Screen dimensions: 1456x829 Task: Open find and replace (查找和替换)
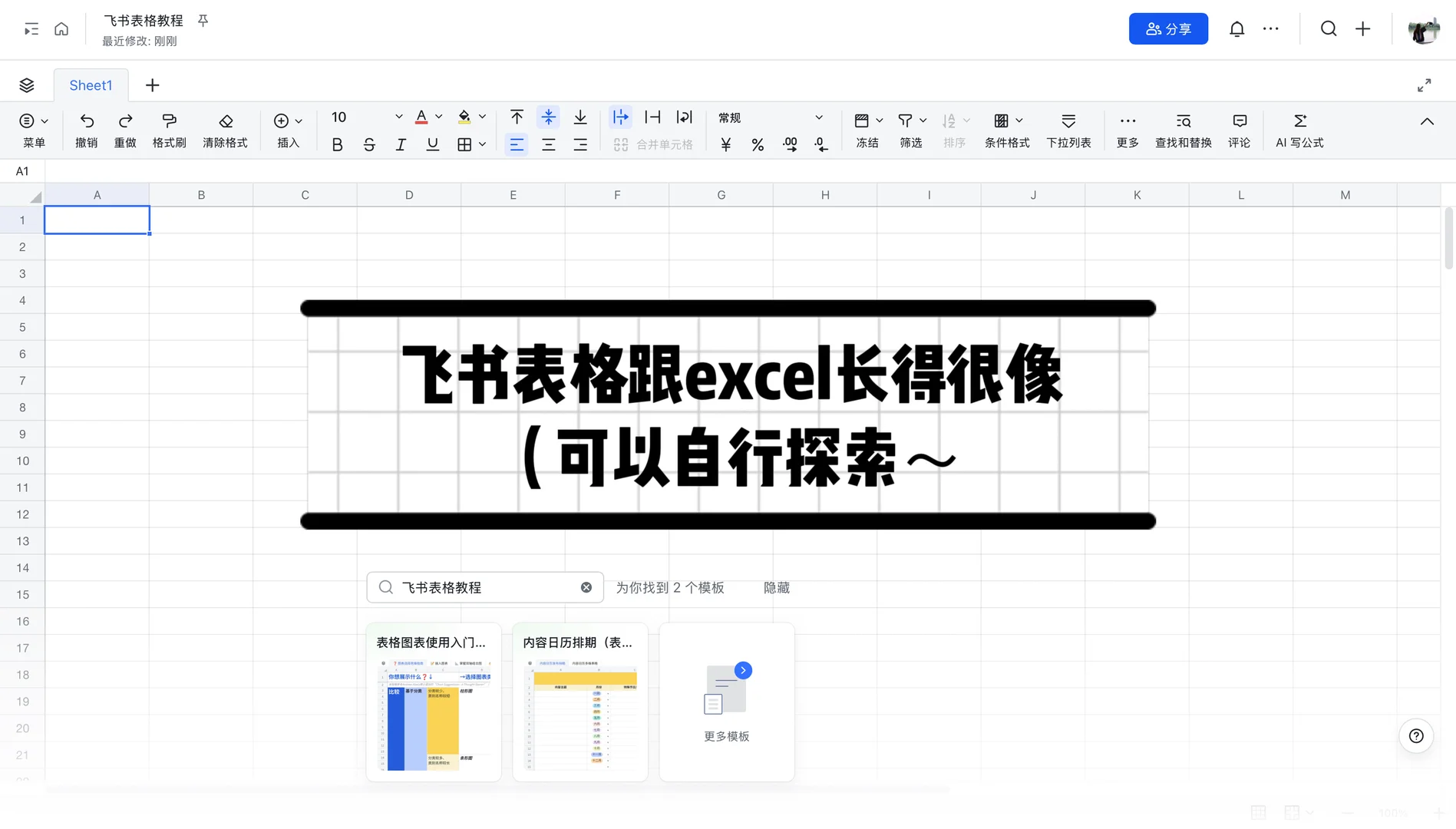click(1183, 130)
